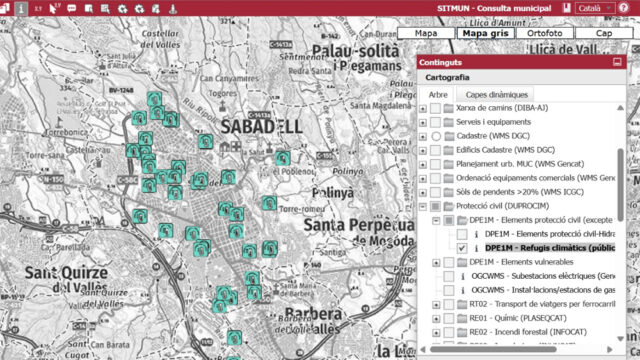The height and width of the screenshot is (360, 640).
Task: Collapse the Protecció civil (DUPROCIM) folder
Action: [423, 206]
